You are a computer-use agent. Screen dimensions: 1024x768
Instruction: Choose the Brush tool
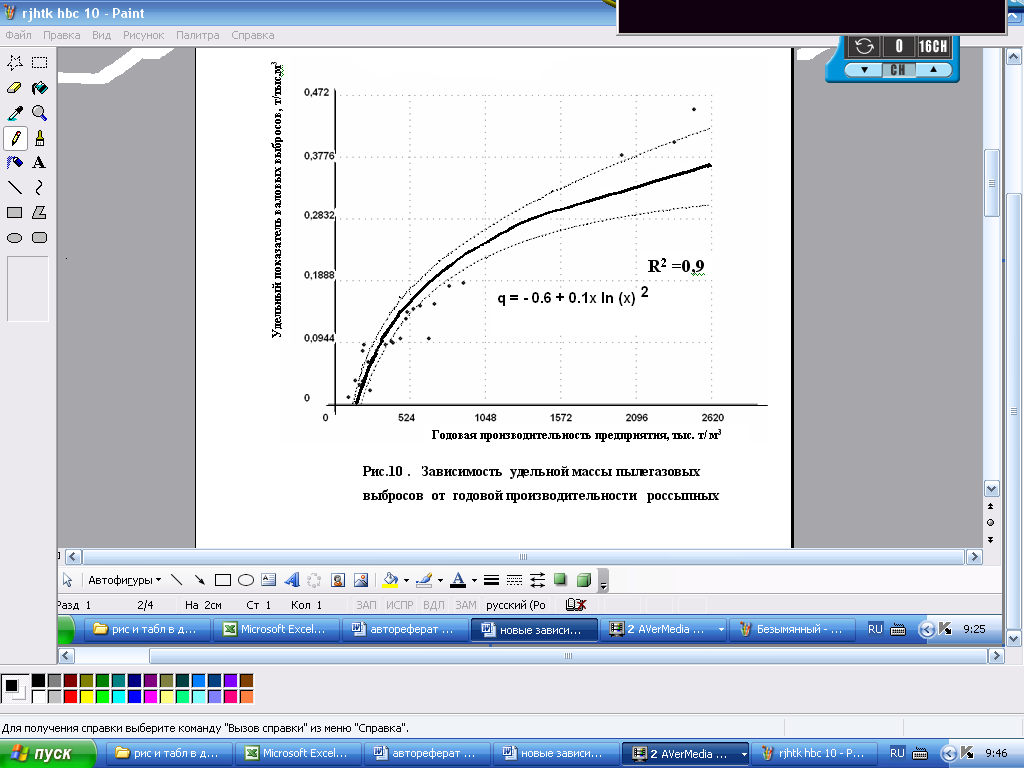pos(40,138)
